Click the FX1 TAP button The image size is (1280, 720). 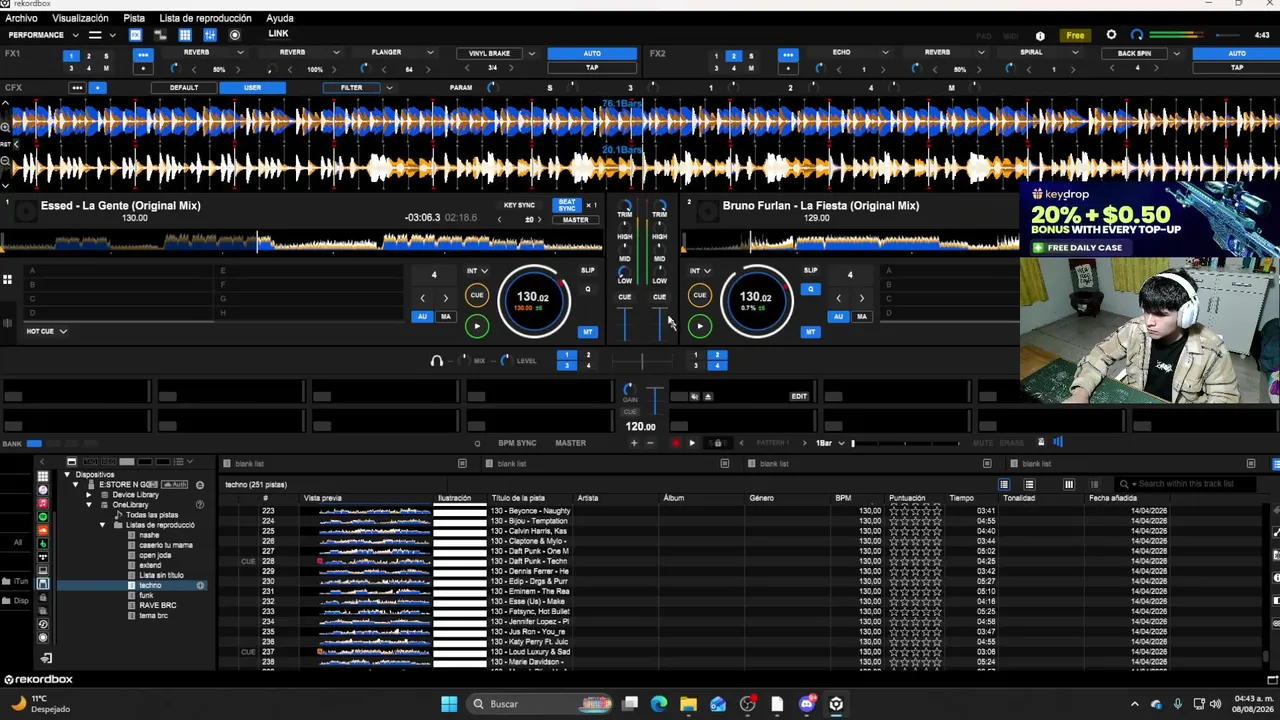coord(592,68)
